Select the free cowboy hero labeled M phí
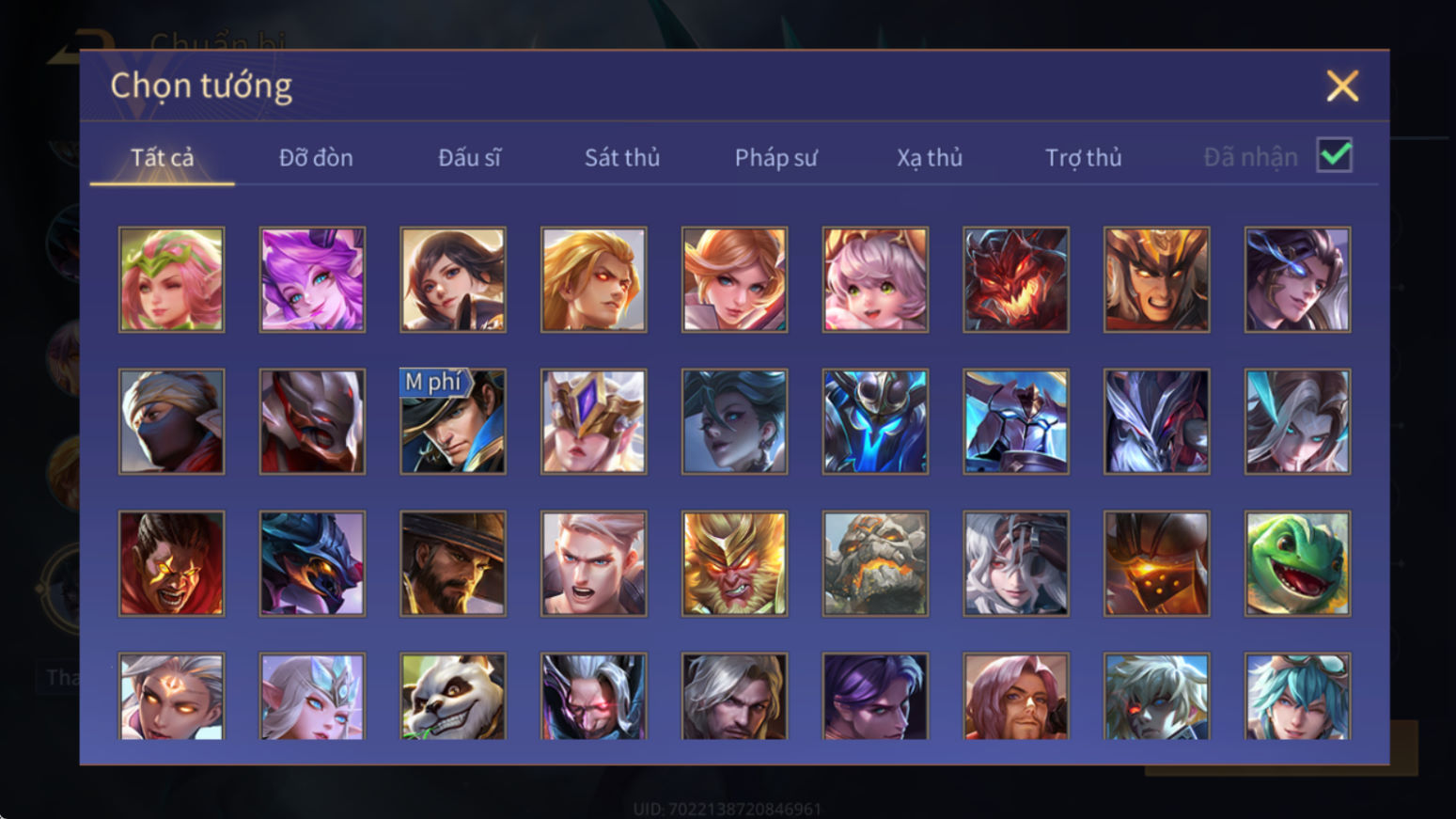 click(453, 421)
